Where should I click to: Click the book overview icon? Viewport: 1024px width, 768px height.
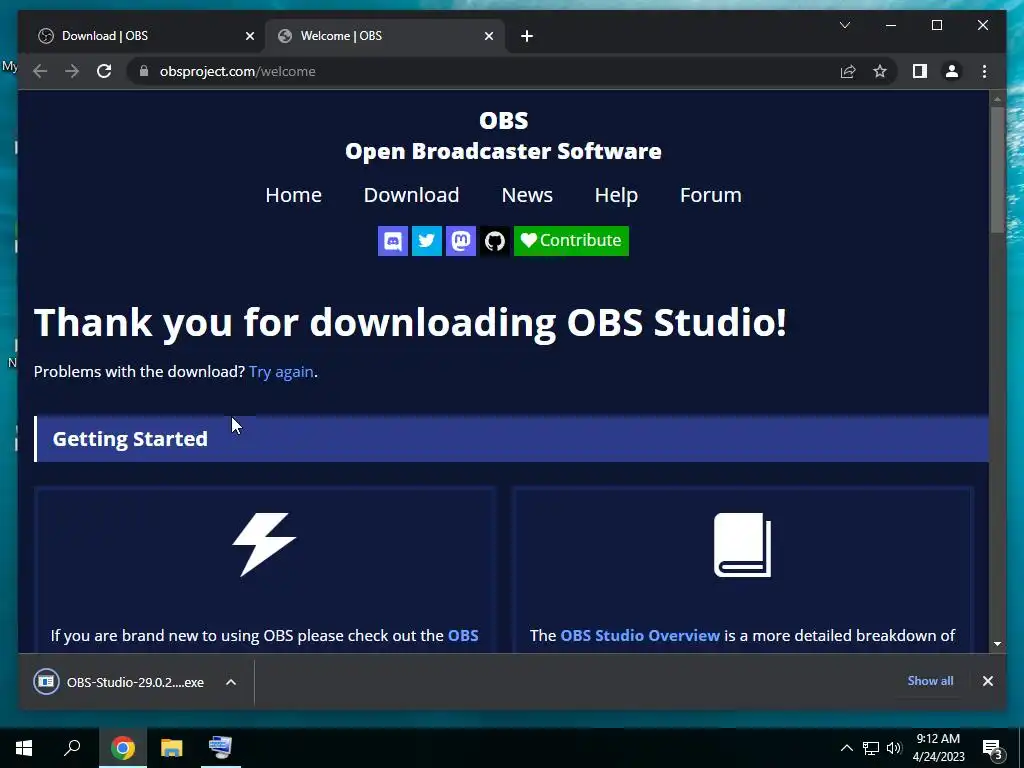click(743, 545)
